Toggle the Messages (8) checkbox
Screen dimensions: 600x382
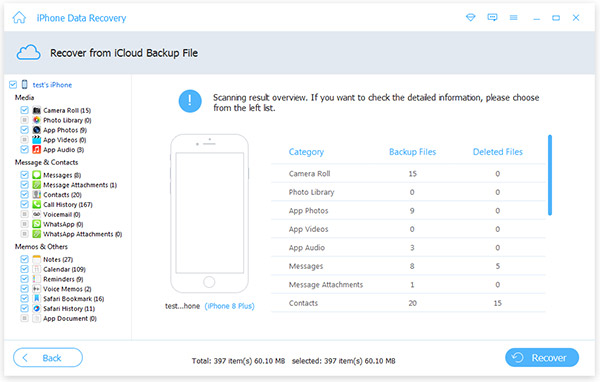point(24,175)
